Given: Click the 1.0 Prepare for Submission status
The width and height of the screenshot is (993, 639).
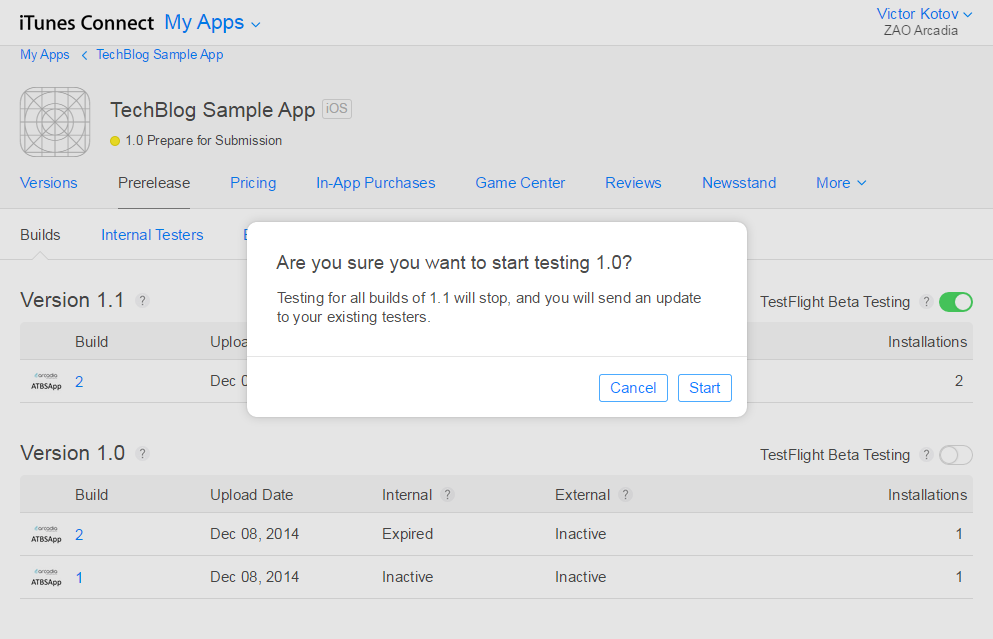Looking at the screenshot, I should click(203, 141).
